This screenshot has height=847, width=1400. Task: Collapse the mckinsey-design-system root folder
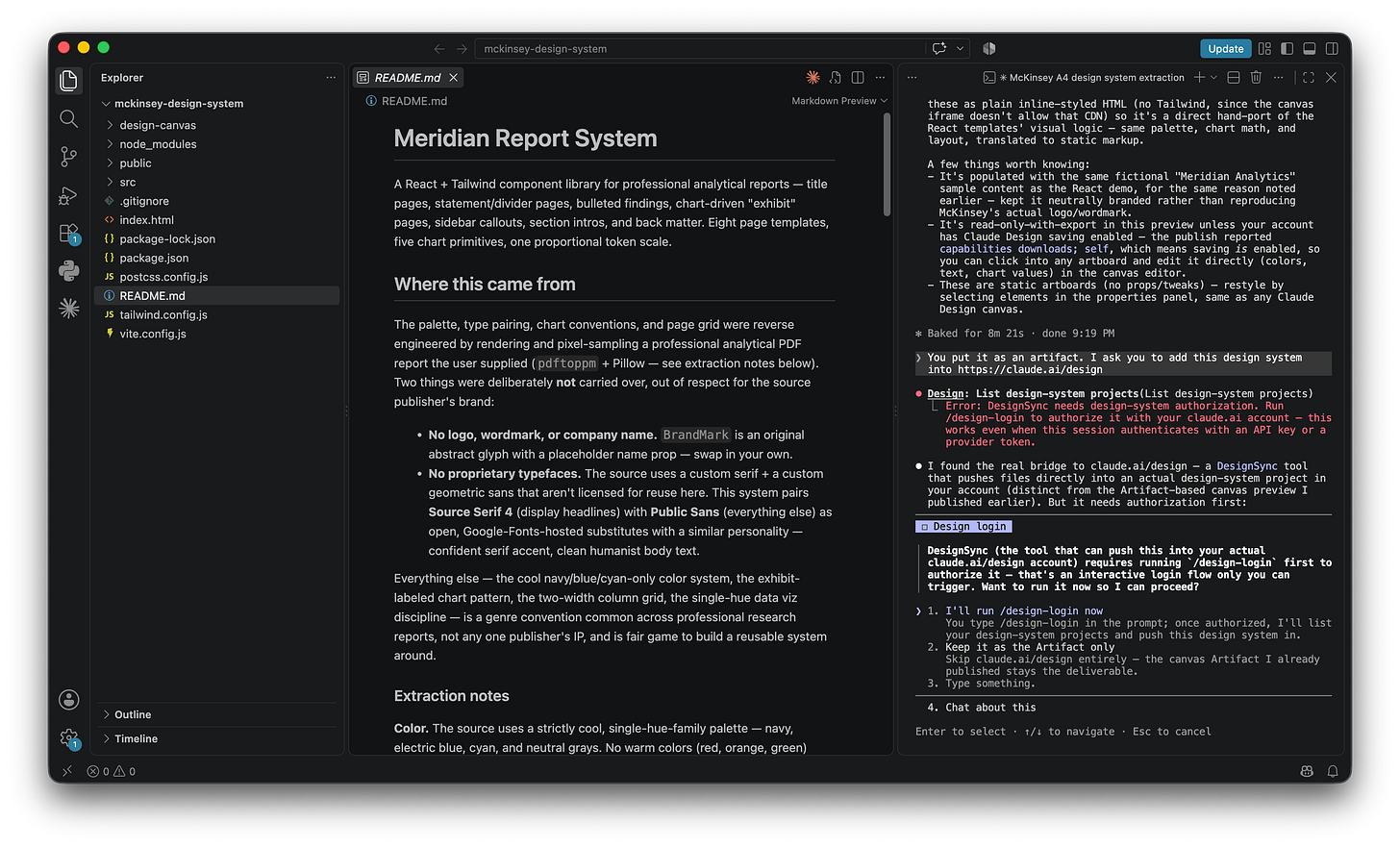coord(106,104)
